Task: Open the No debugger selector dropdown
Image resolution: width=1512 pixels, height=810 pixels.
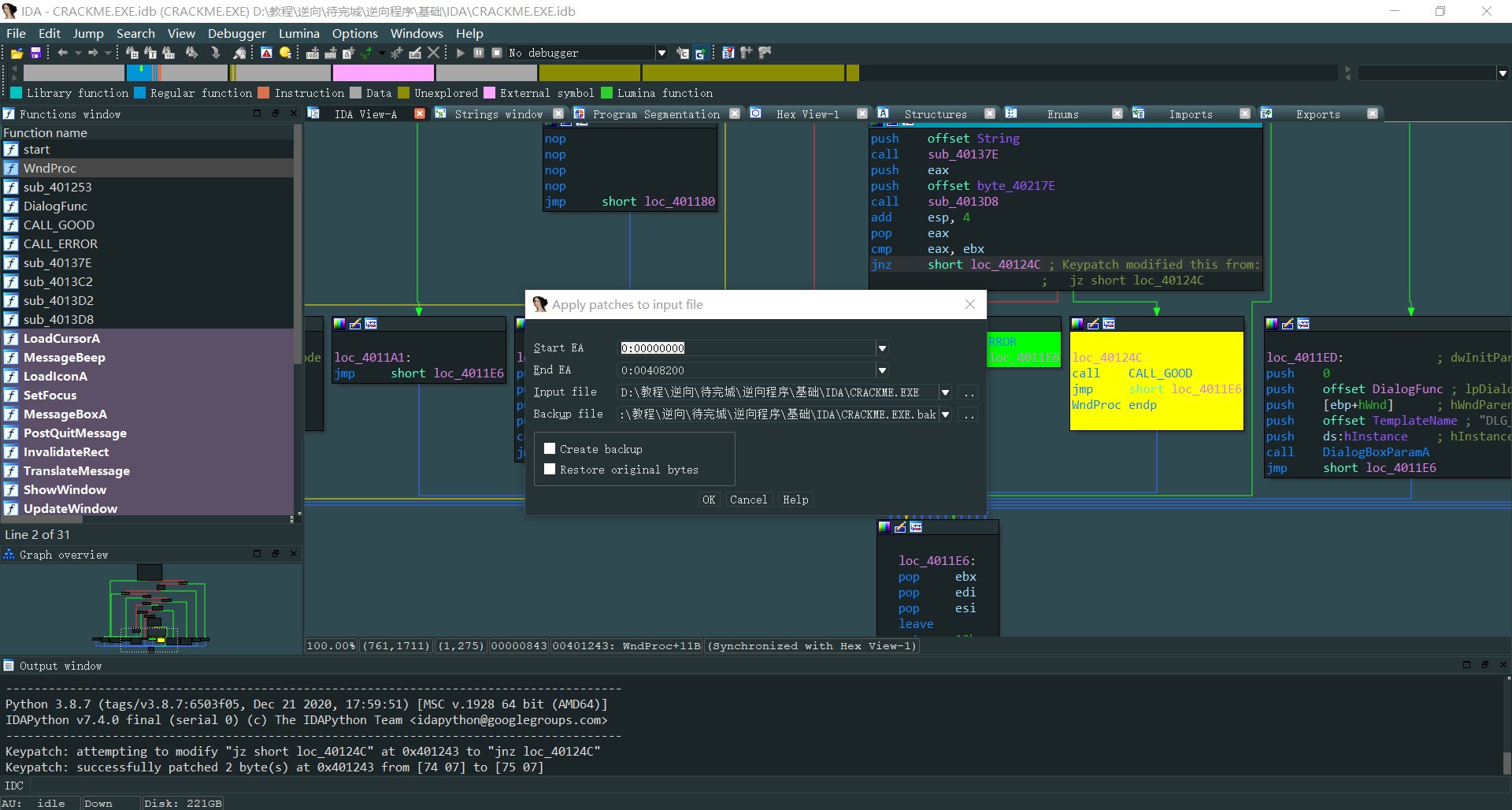Action: 661,53
